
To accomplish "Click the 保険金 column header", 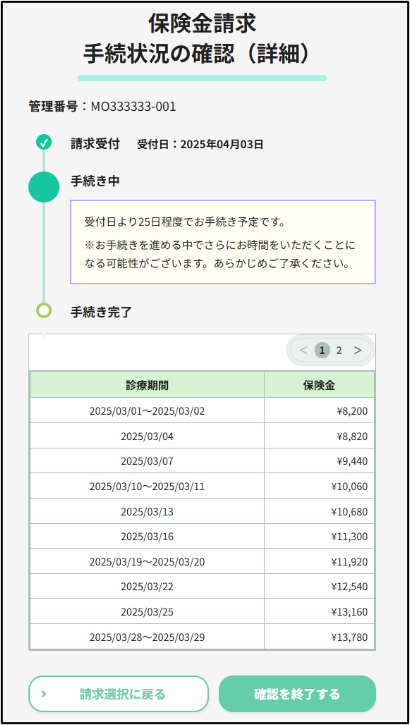I will pyautogui.click(x=319, y=385).
